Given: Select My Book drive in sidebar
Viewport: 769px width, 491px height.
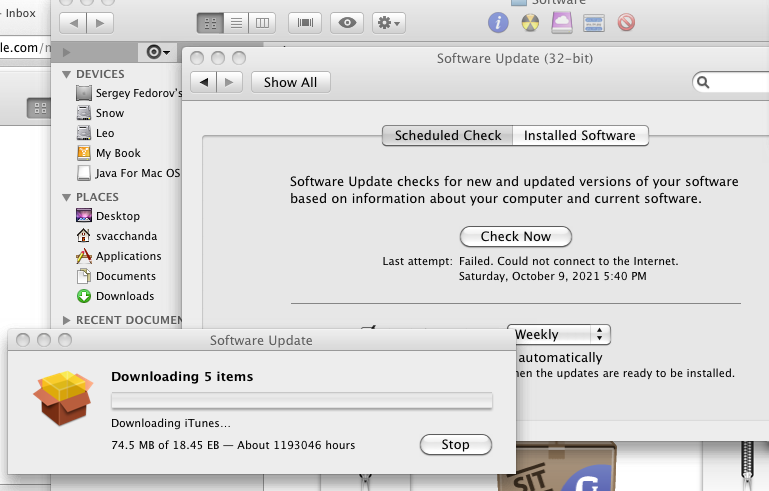Looking at the screenshot, I should tap(108, 153).
